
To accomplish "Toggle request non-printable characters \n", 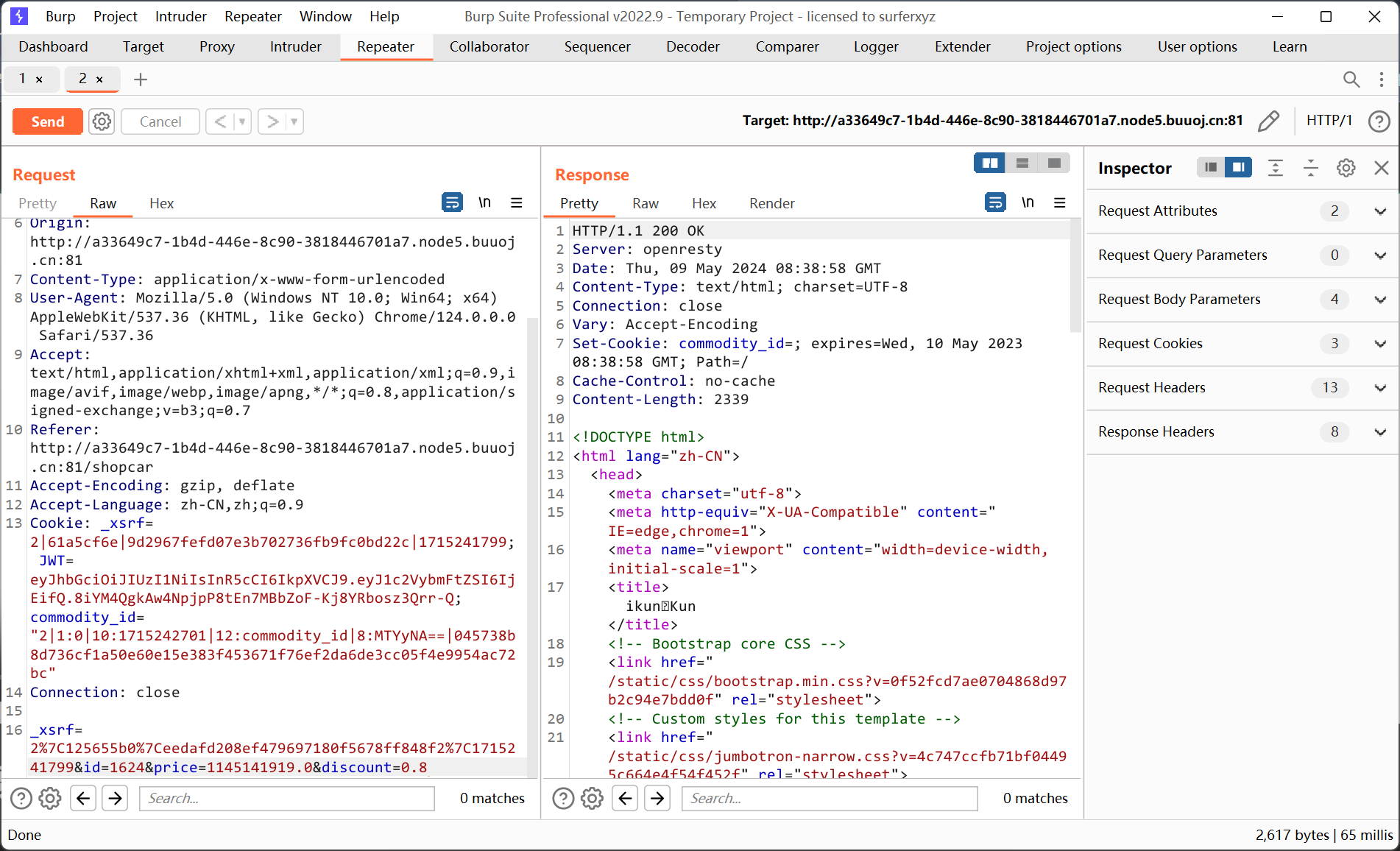I will 484,202.
